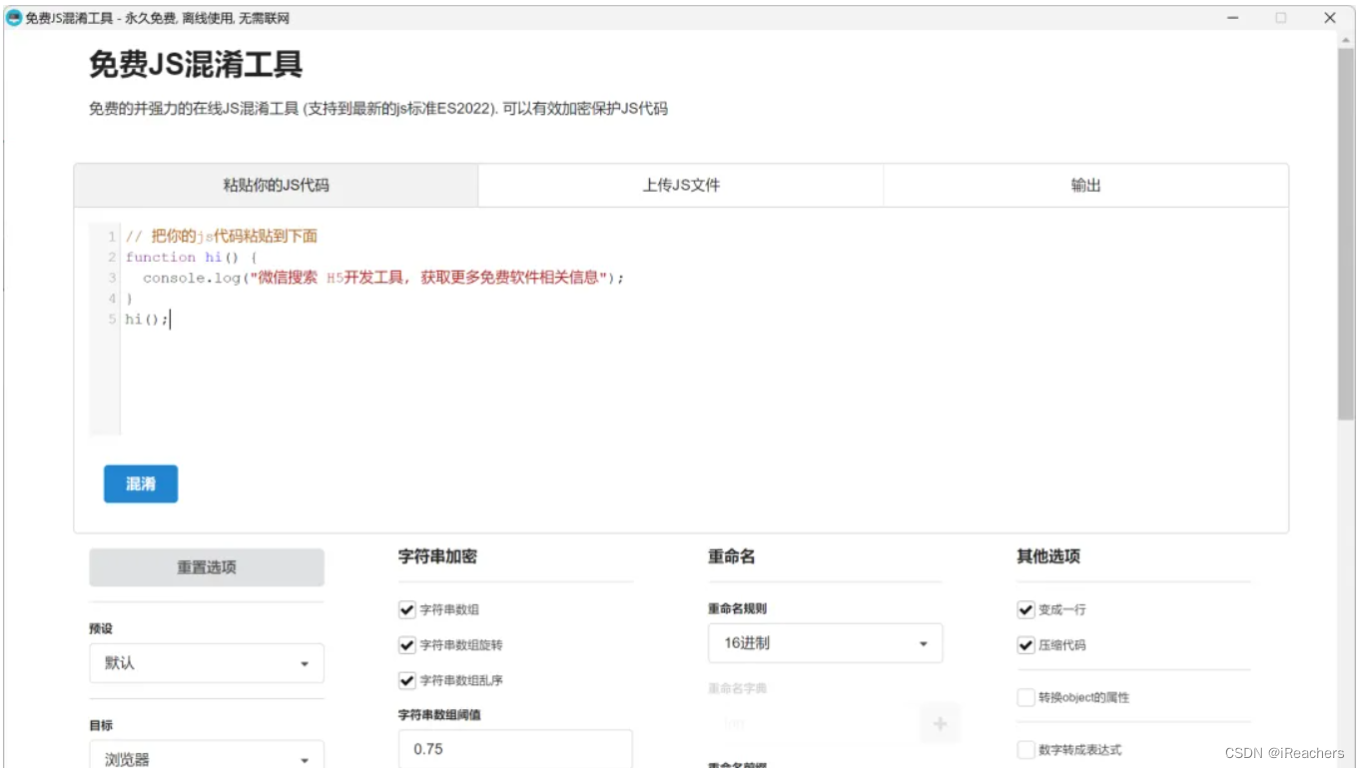Click the hi(); code line
The height and width of the screenshot is (768, 1360).
tap(147, 320)
